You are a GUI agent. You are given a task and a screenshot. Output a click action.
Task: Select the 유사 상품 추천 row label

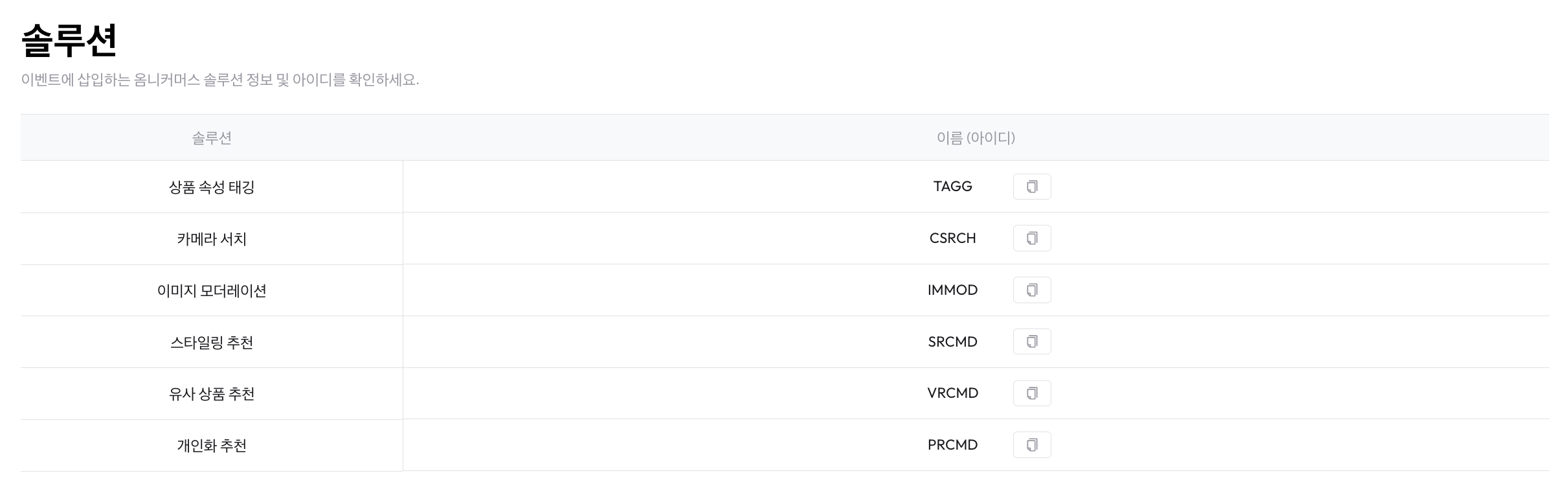pos(212,394)
